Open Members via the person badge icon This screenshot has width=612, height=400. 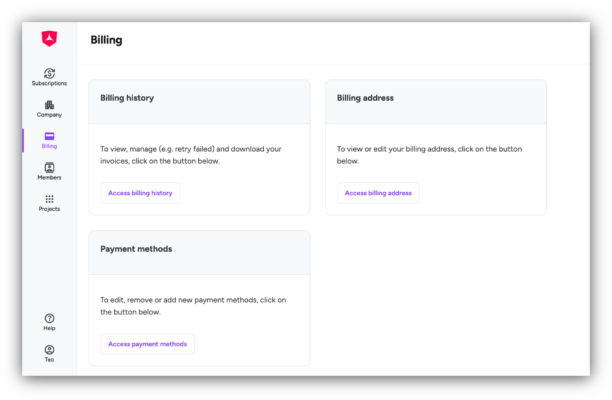click(49, 167)
